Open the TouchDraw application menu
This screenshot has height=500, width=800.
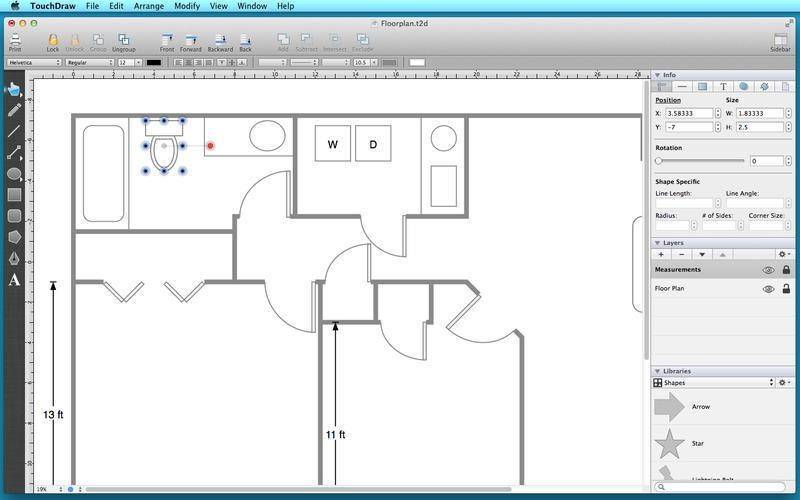point(53,6)
